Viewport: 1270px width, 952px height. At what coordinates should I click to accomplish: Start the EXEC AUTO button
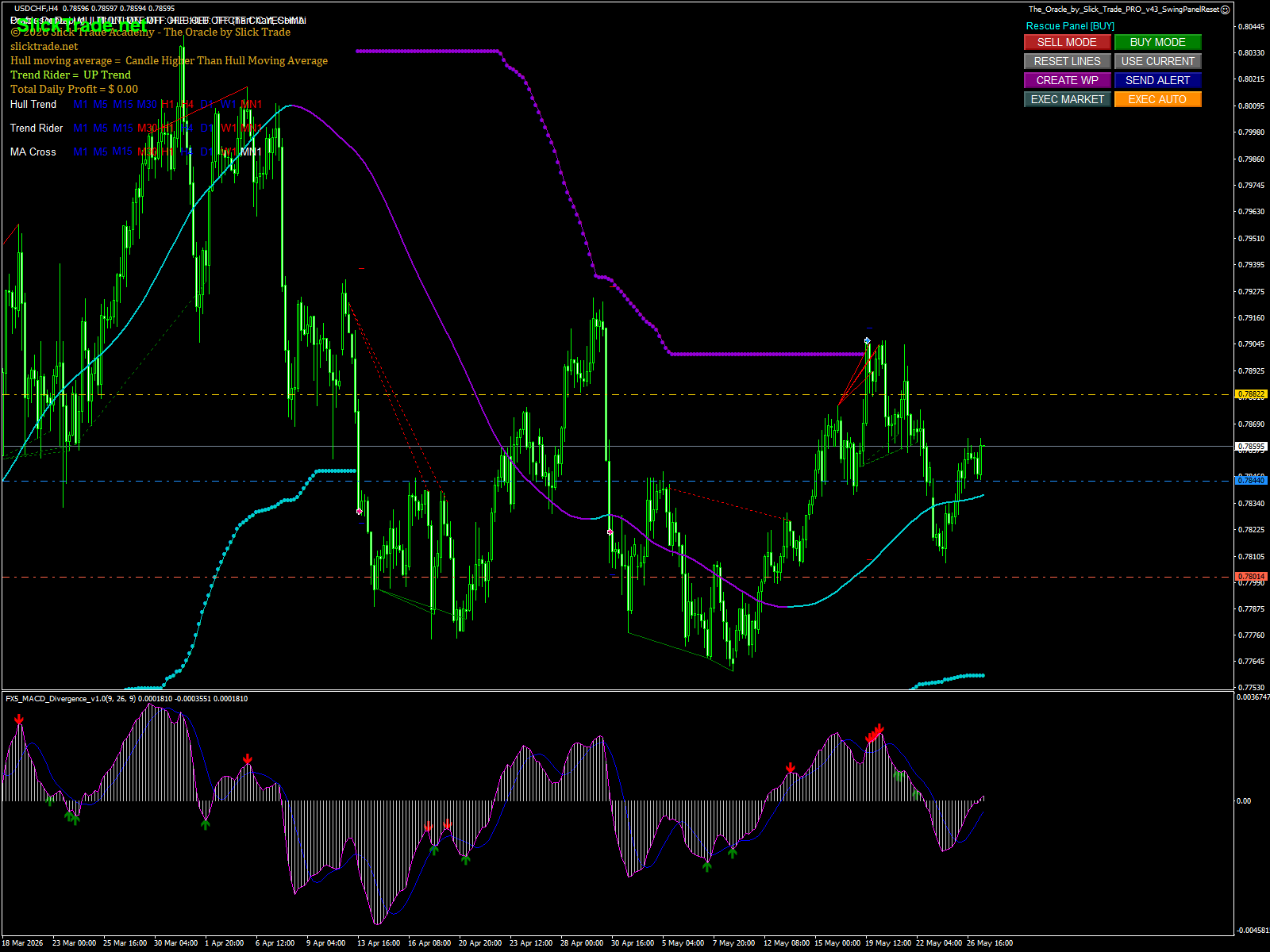pos(1157,99)
